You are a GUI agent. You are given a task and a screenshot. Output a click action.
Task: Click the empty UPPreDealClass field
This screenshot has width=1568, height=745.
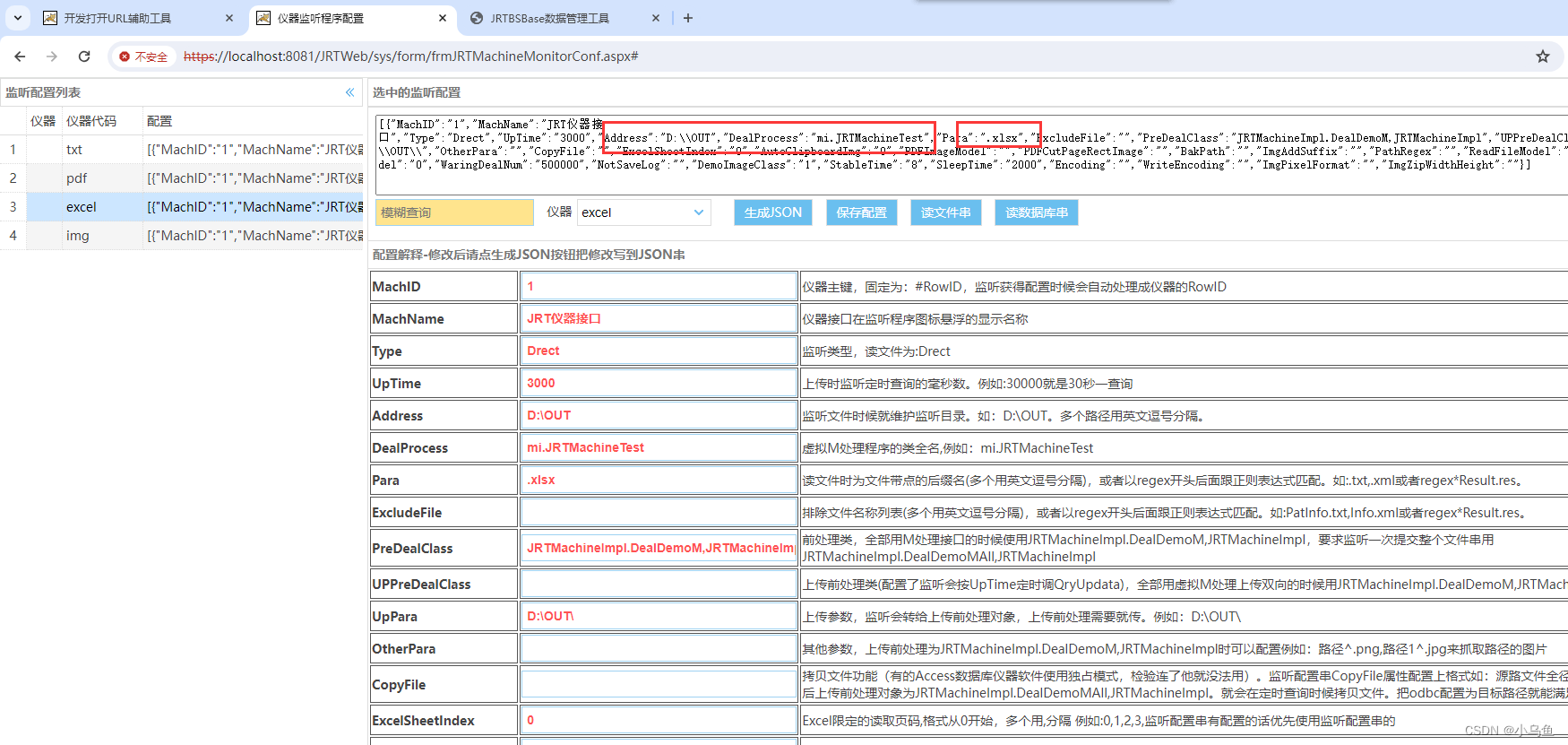(x=659, y=584)
